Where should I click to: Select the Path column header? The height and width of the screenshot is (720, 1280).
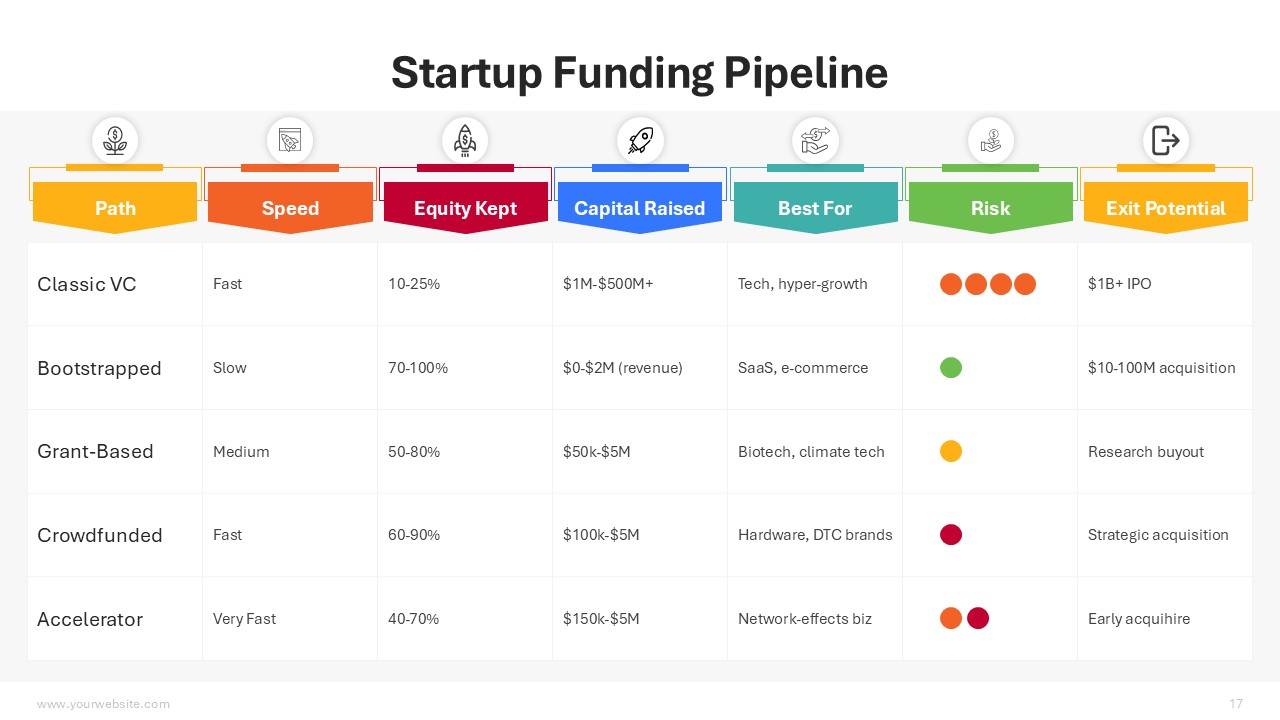point(115,208)
